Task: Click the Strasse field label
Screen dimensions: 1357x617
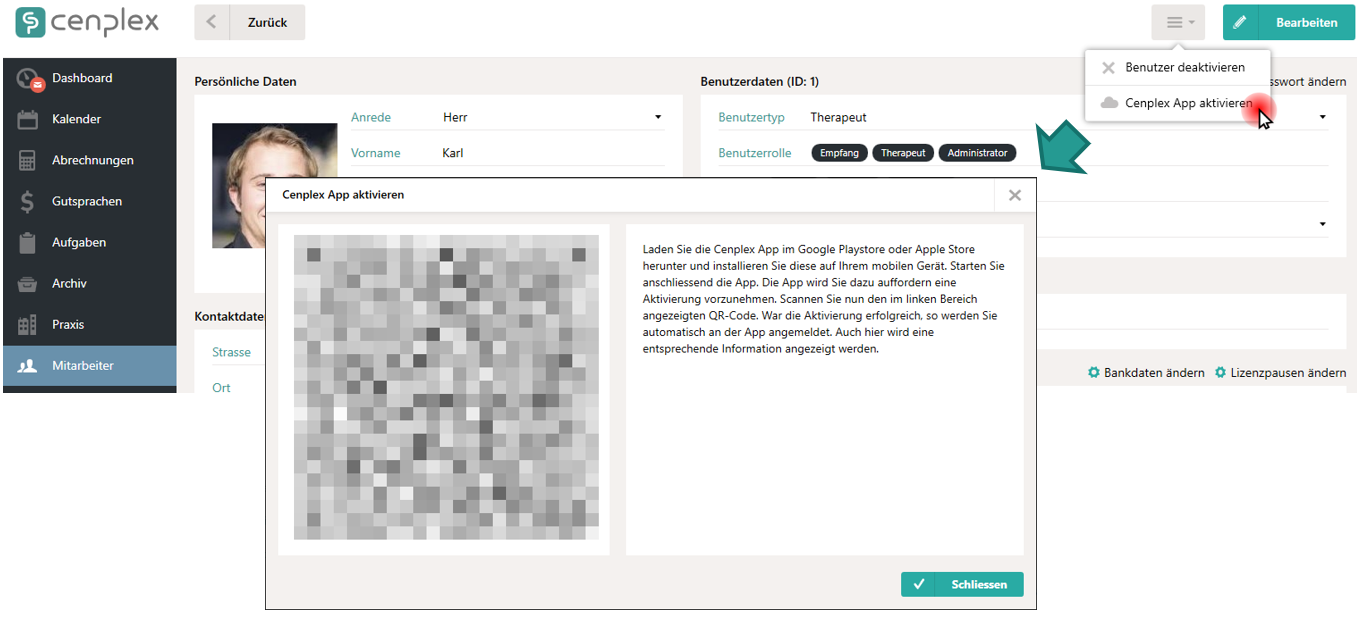Action: click(231, 352)
